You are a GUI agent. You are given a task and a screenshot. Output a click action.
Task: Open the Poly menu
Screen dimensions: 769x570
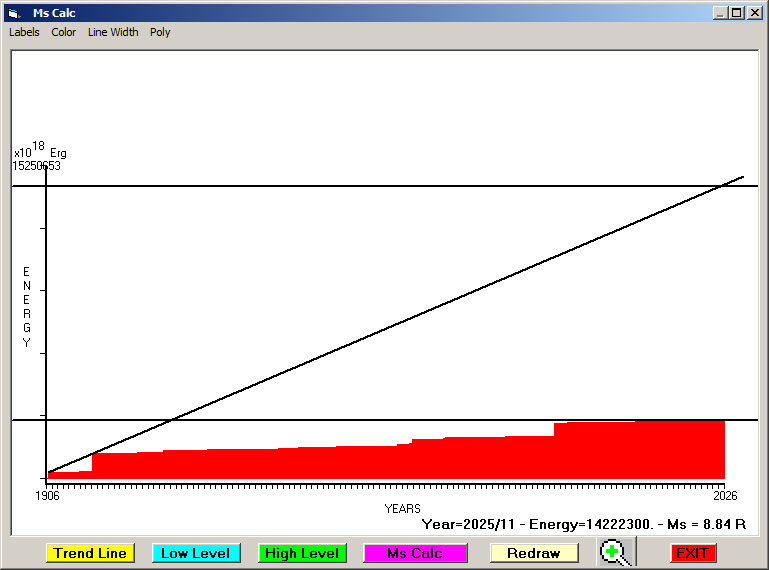pos(160,32)
